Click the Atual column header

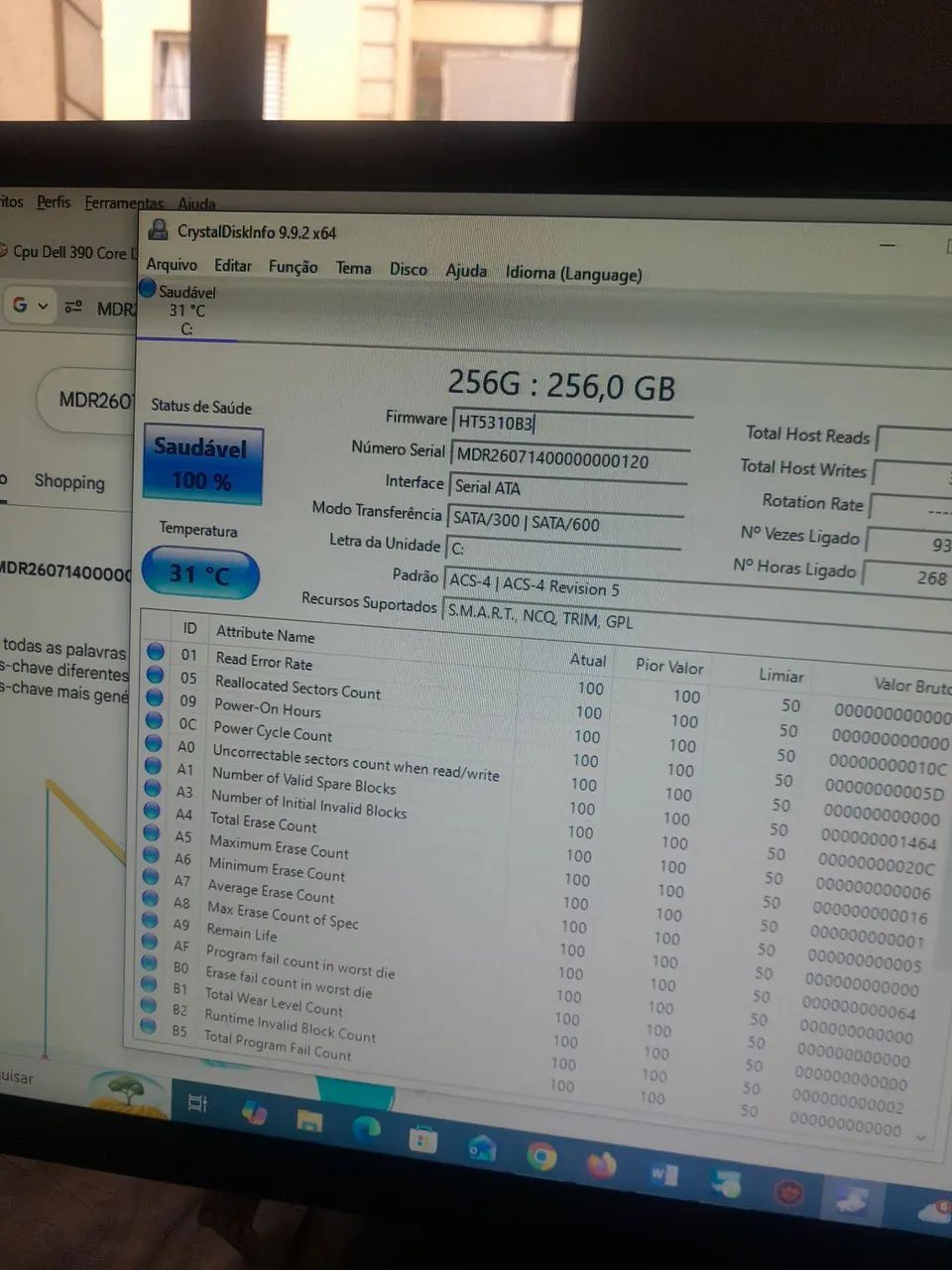(x=587, y=660)
